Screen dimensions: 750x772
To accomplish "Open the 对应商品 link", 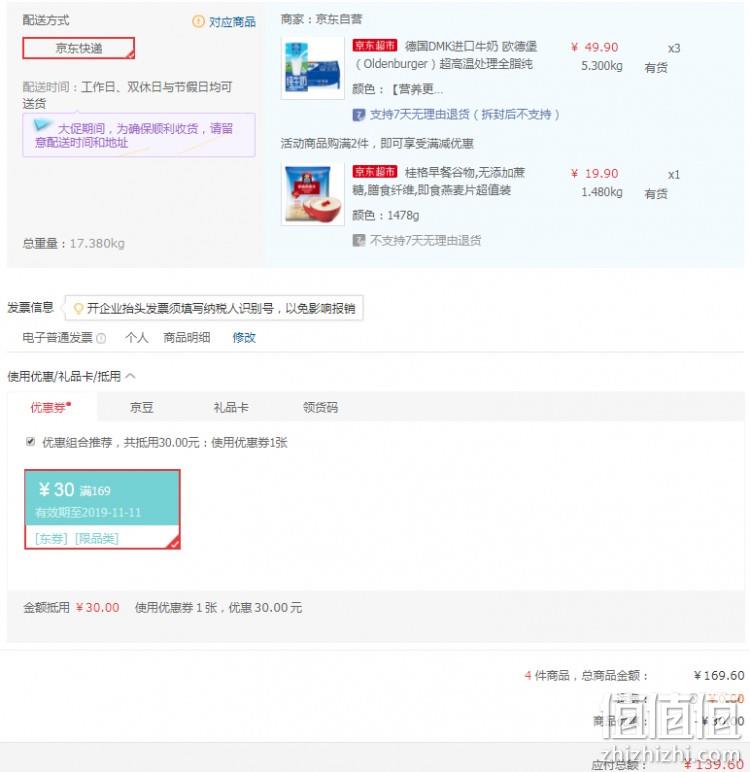I will click(232, 22).
